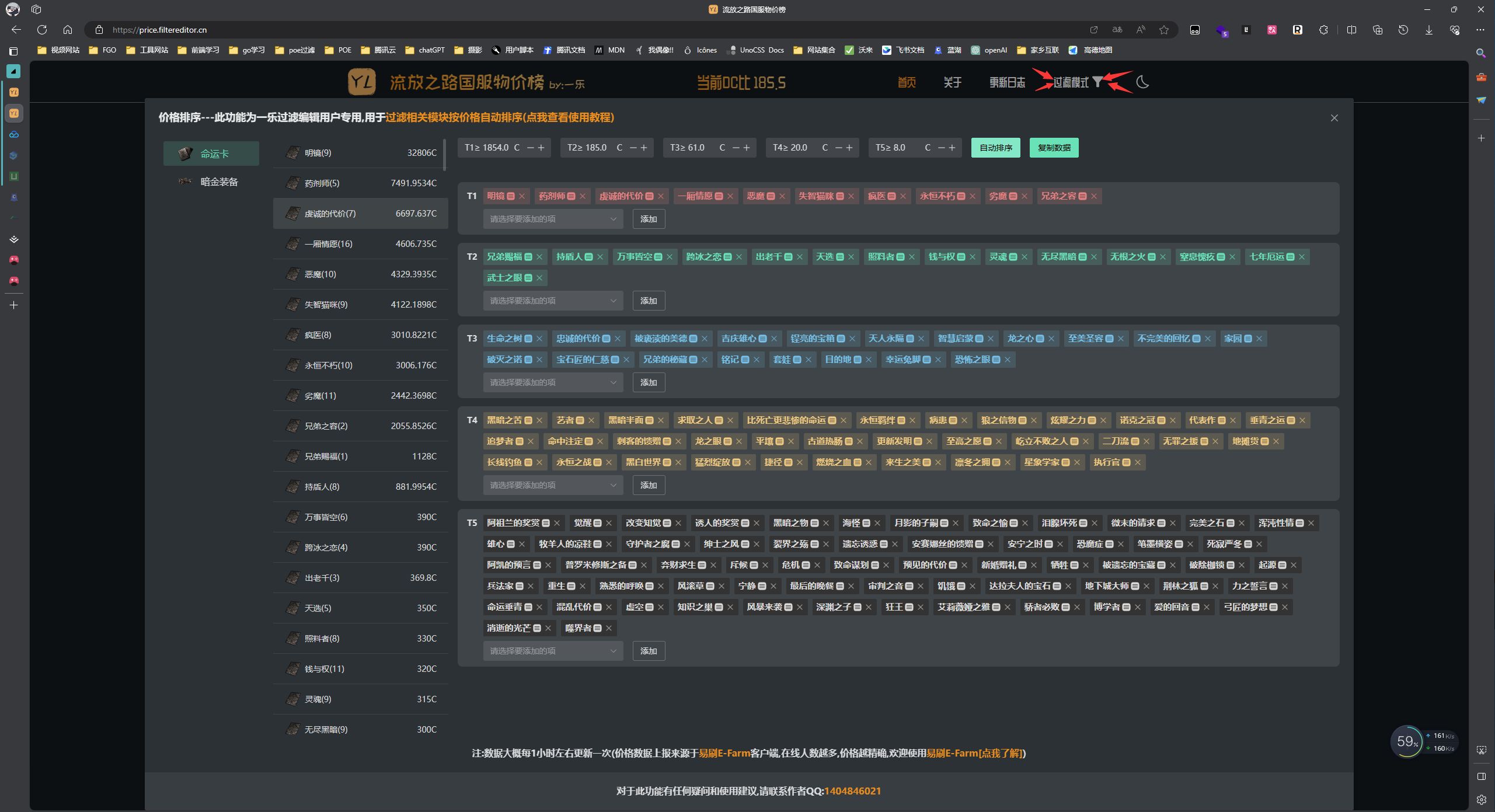Open the browser Downloads icon in the toolbar
This screenshot has width=1495, height=812.
(1428, 30)
